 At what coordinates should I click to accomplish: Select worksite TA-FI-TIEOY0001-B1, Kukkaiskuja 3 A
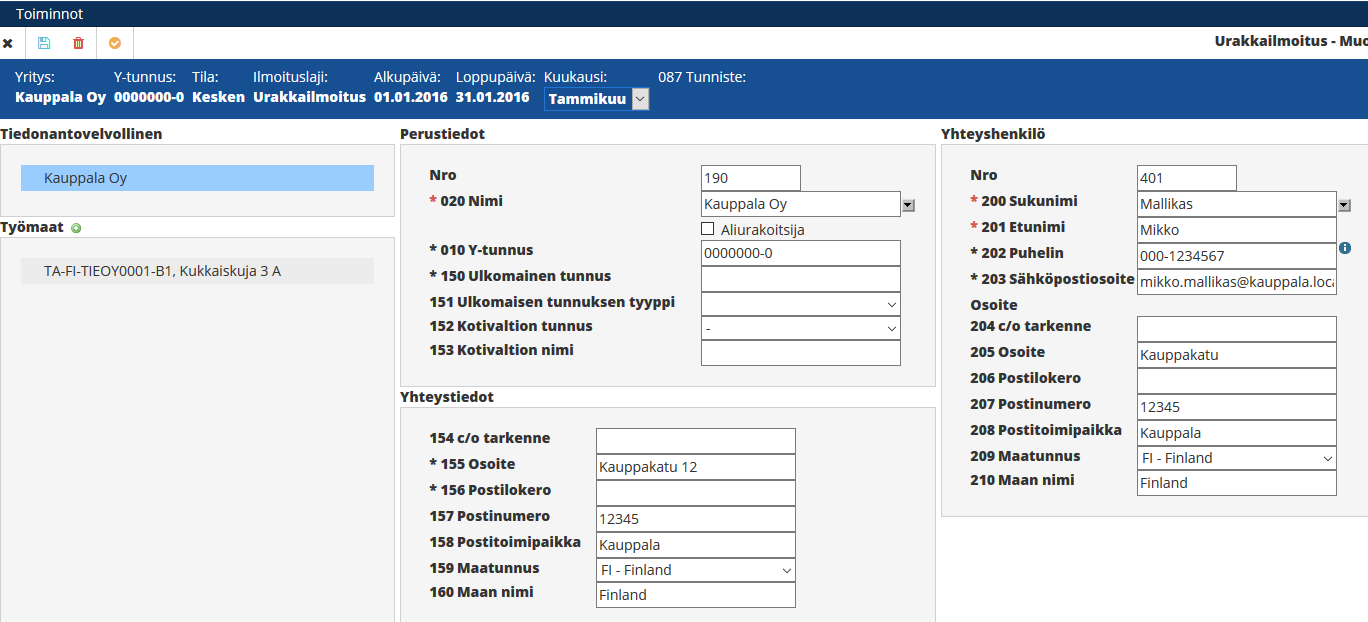(197, 271)
